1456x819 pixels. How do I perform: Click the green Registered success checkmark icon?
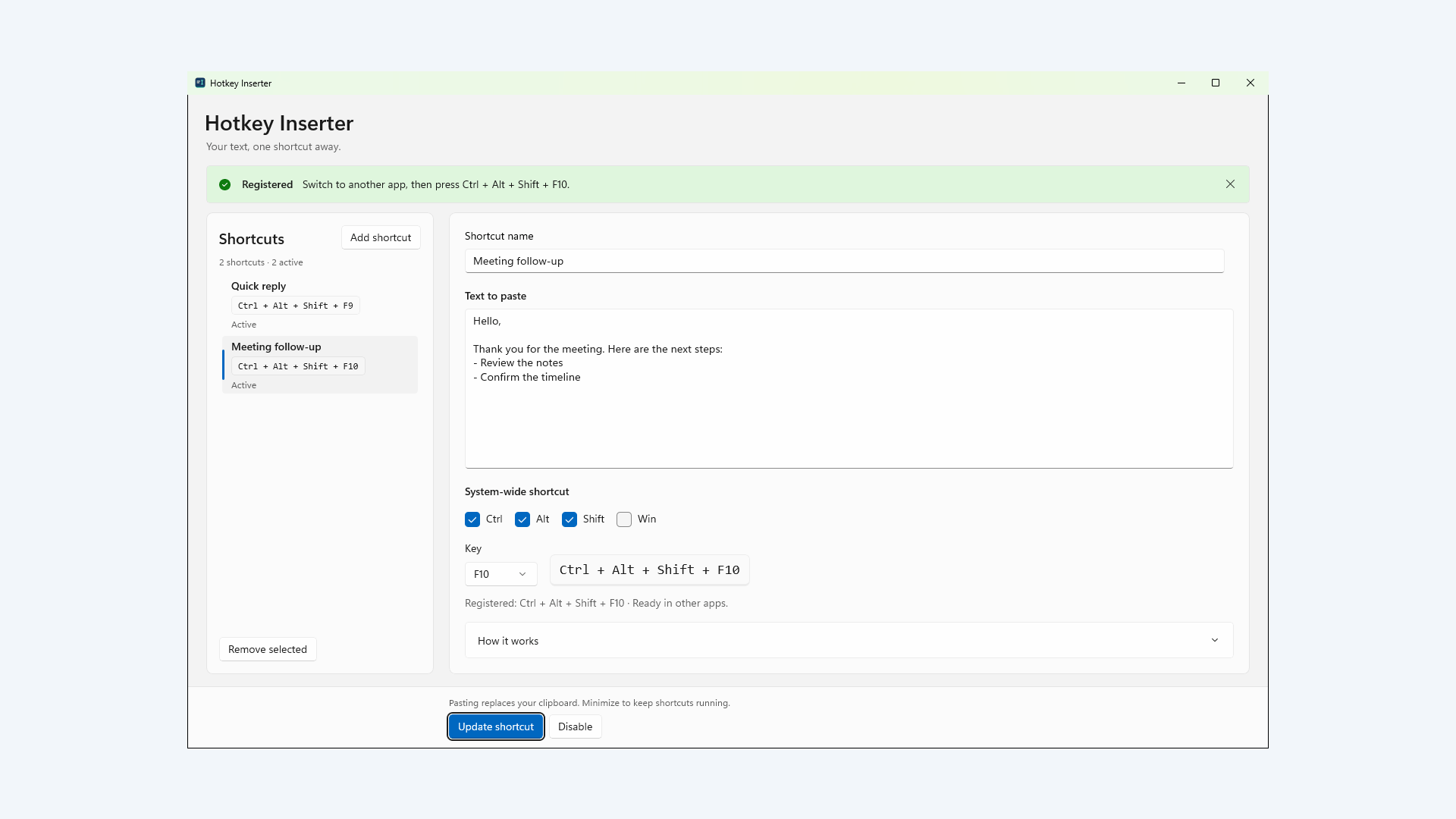(x=225, y=184)
